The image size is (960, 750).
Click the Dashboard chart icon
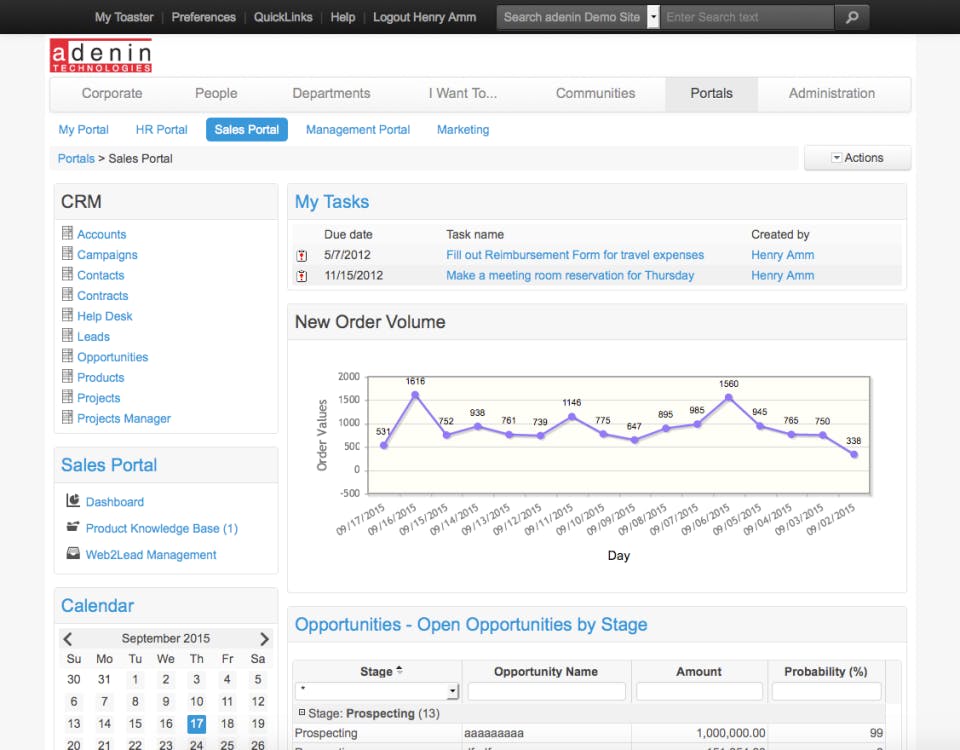[73, 501]
